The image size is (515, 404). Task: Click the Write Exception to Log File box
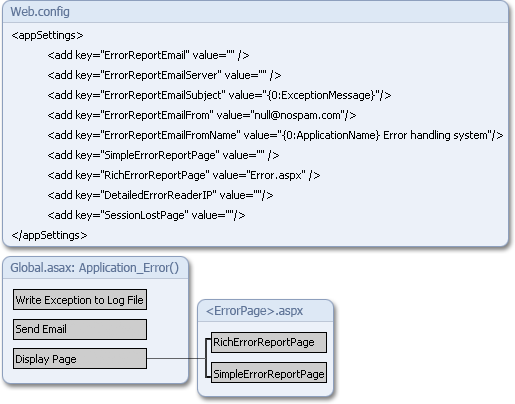tap(80, 300)
